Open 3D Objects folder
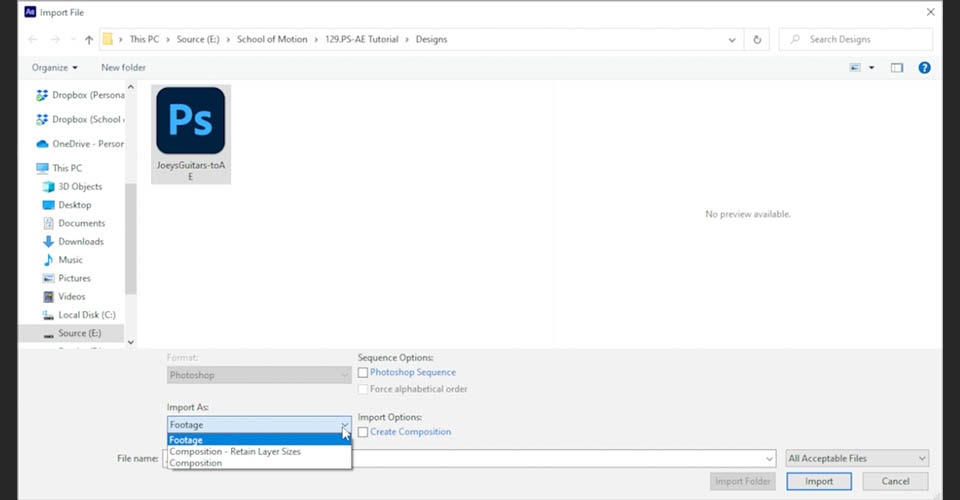 tap(72, 186)
